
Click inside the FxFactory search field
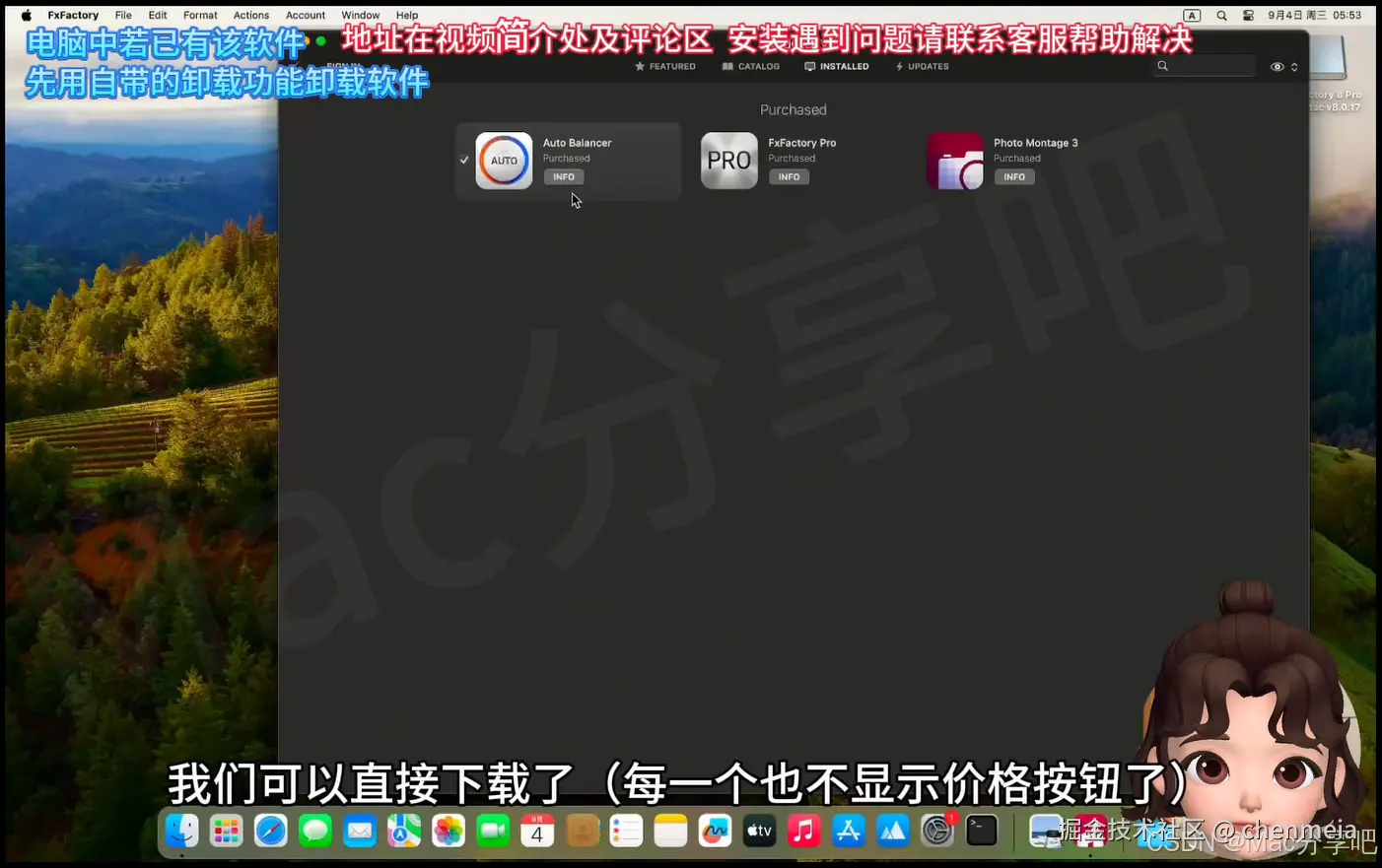click(1208, 66)
